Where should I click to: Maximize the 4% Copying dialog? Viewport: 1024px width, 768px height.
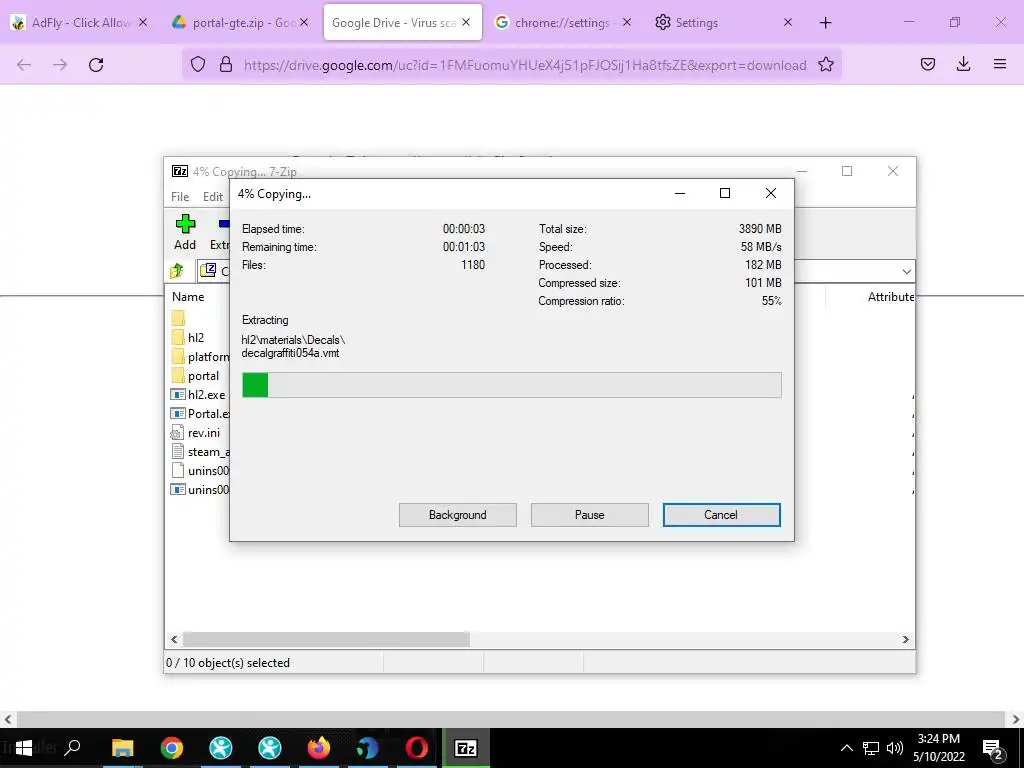[724, 193]
